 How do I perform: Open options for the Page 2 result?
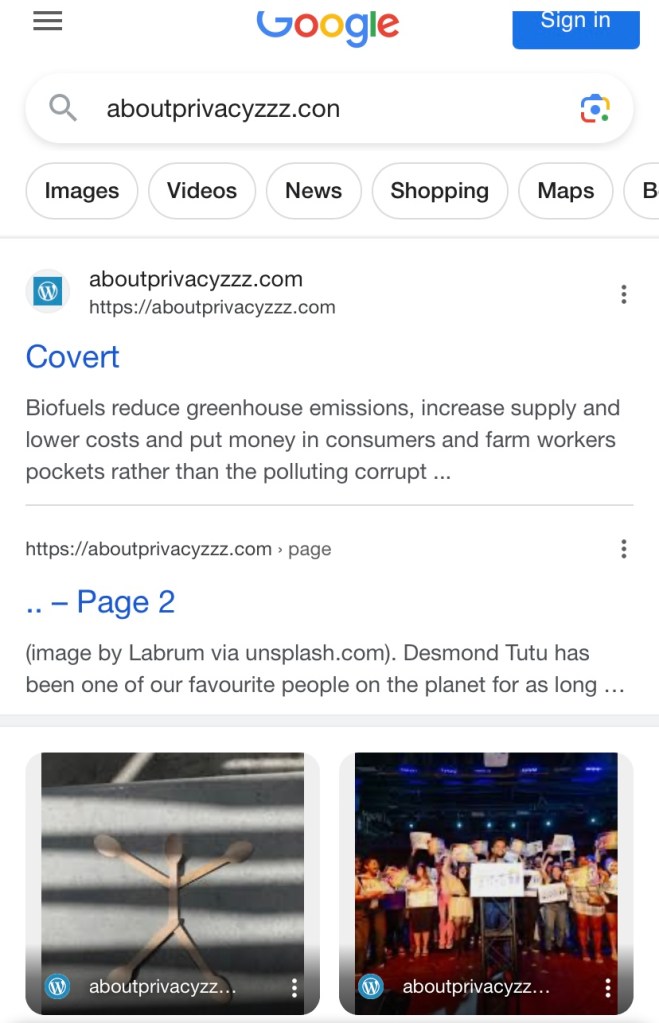click(623, 549)
